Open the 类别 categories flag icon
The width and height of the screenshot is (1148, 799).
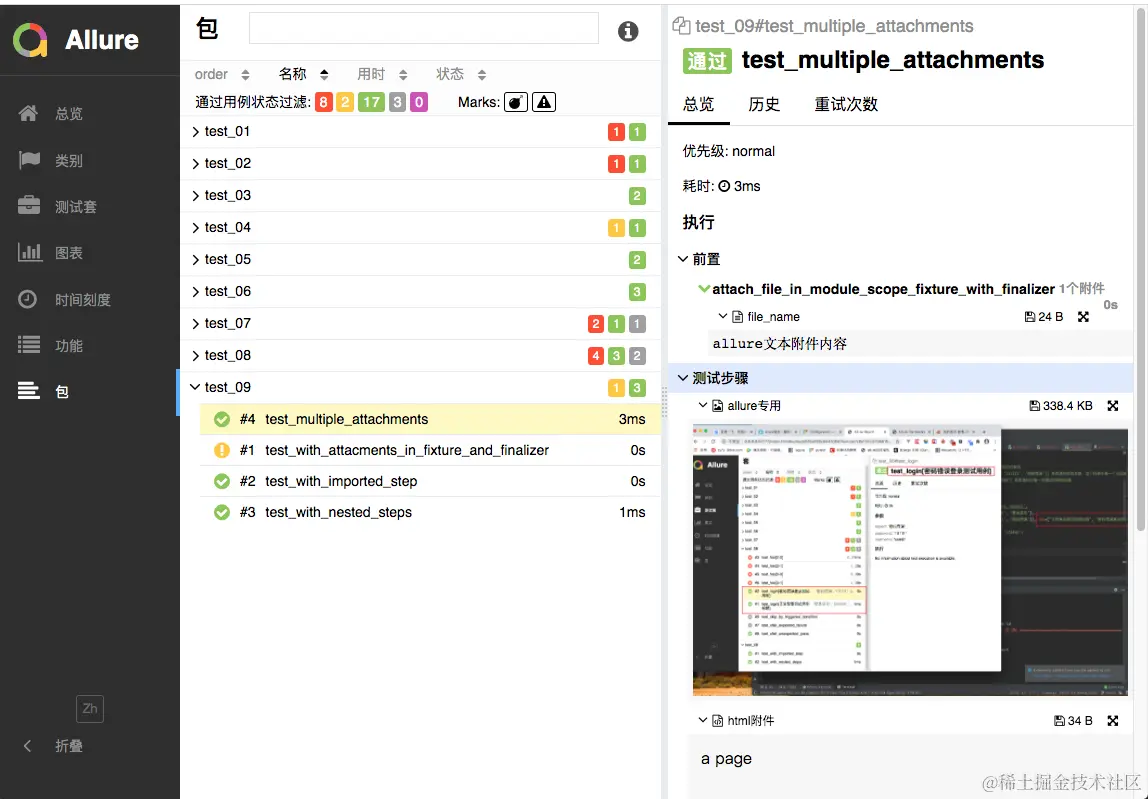pos(29,160)
